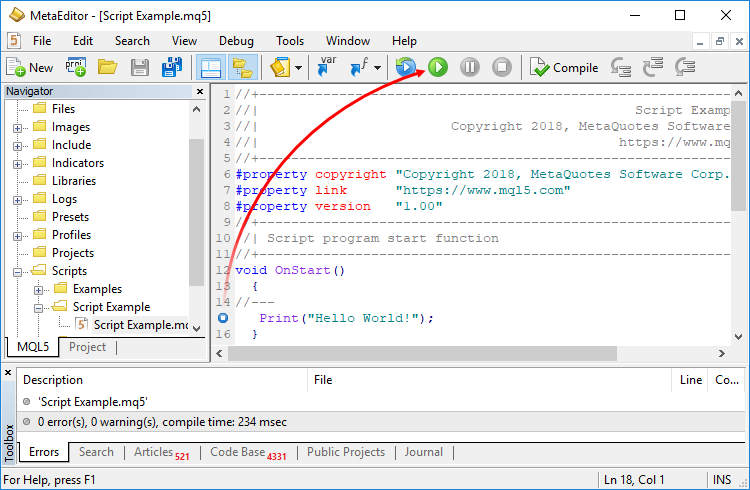750x490 pixels.
Task: Open the Help menu
Action: pos(404,41)
